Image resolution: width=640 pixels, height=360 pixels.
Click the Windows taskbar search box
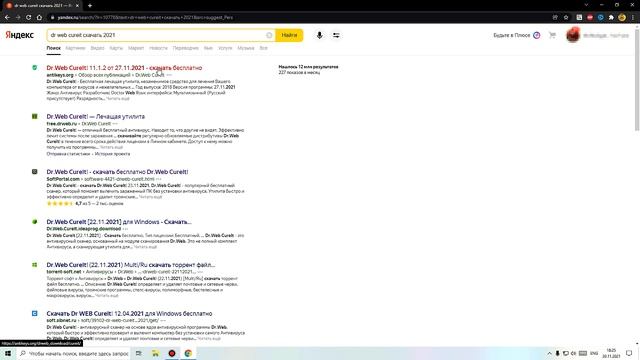click(74, 353)
